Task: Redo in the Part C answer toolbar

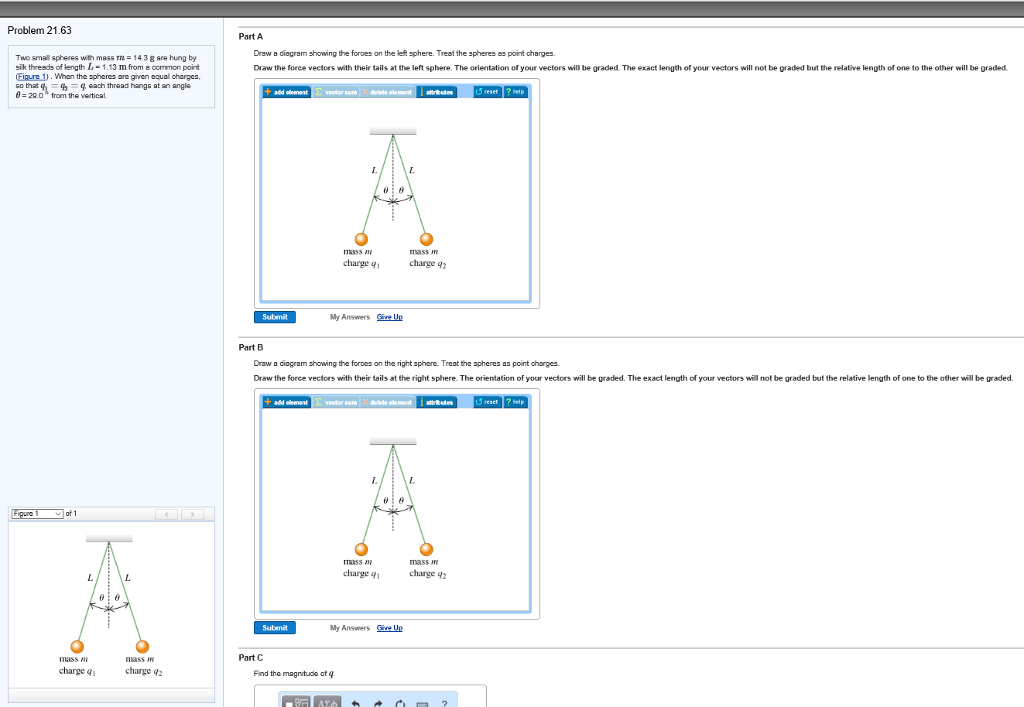Action: [378, 704]
